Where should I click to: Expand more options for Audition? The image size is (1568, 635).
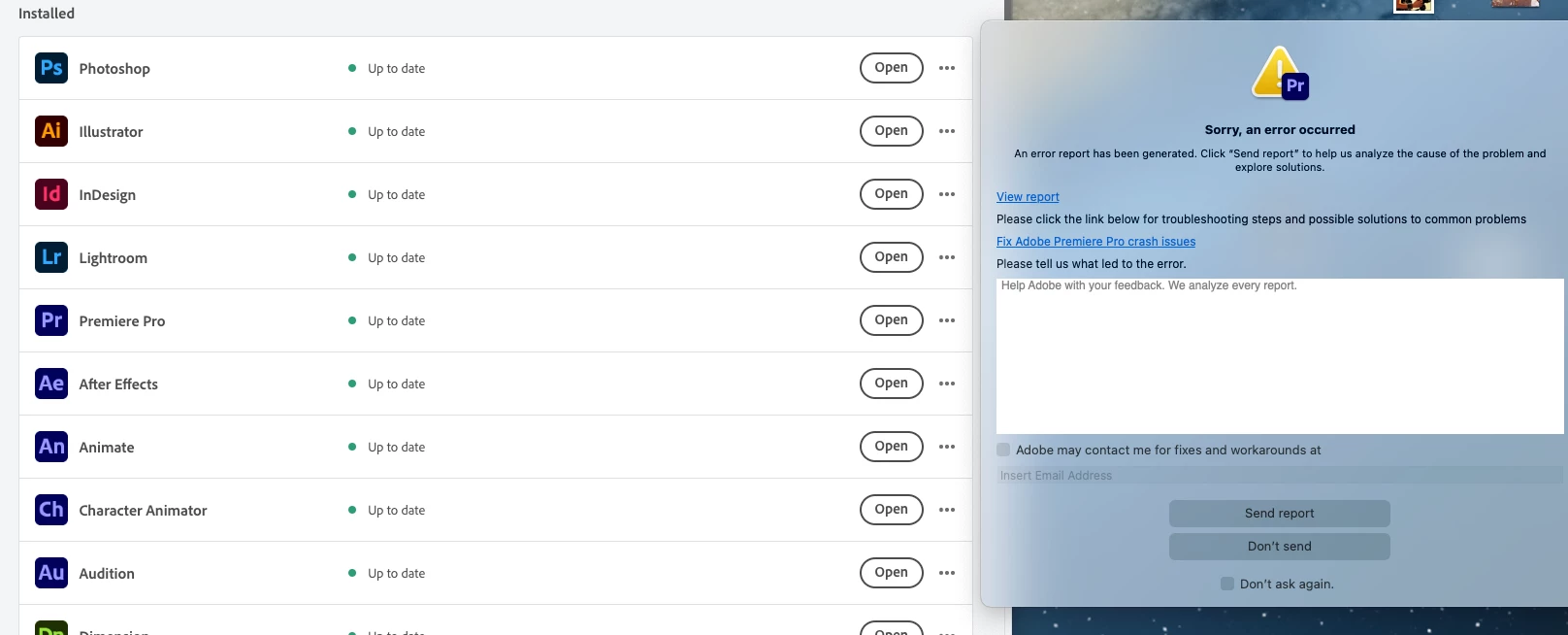pyautogui.click(x=947, y=573)
